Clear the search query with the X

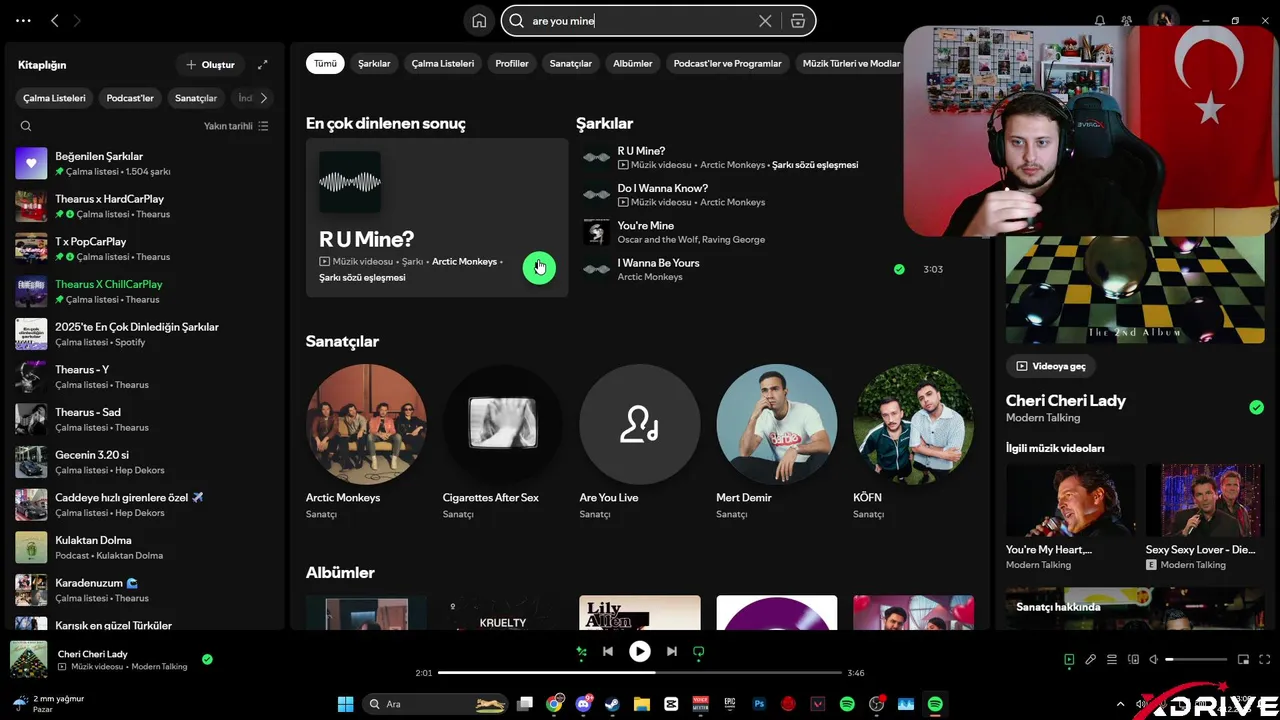pyautogui.click(x=765, y=21)
